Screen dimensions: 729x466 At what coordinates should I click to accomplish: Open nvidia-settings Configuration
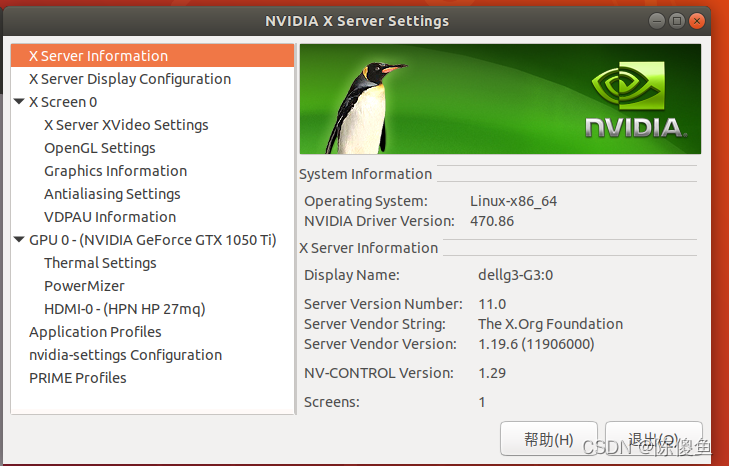(152, 355)
